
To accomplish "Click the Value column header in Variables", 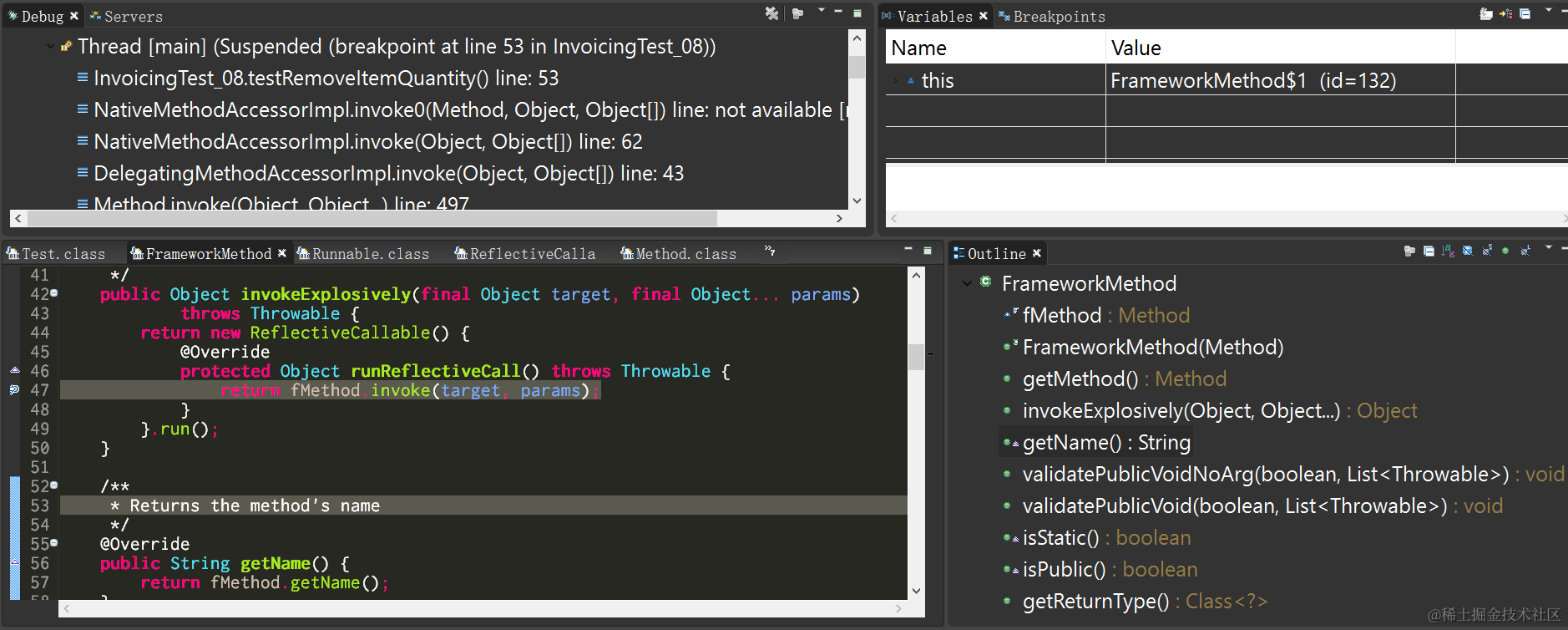I will pyautogui.click(x=1281, y=48).
